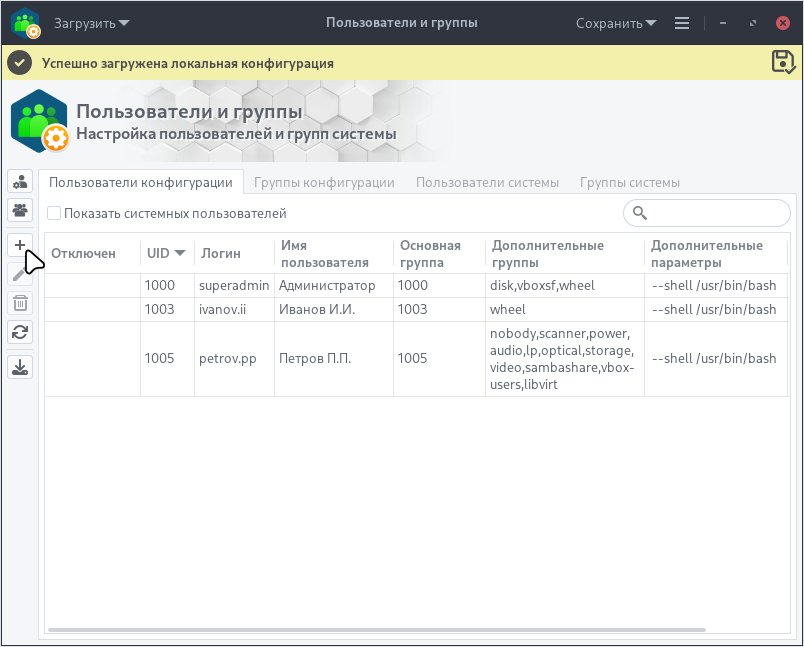The width and height of the screenshot is (804, 647).
Task: Open the application hamburger menu
Action: (681, 22)
